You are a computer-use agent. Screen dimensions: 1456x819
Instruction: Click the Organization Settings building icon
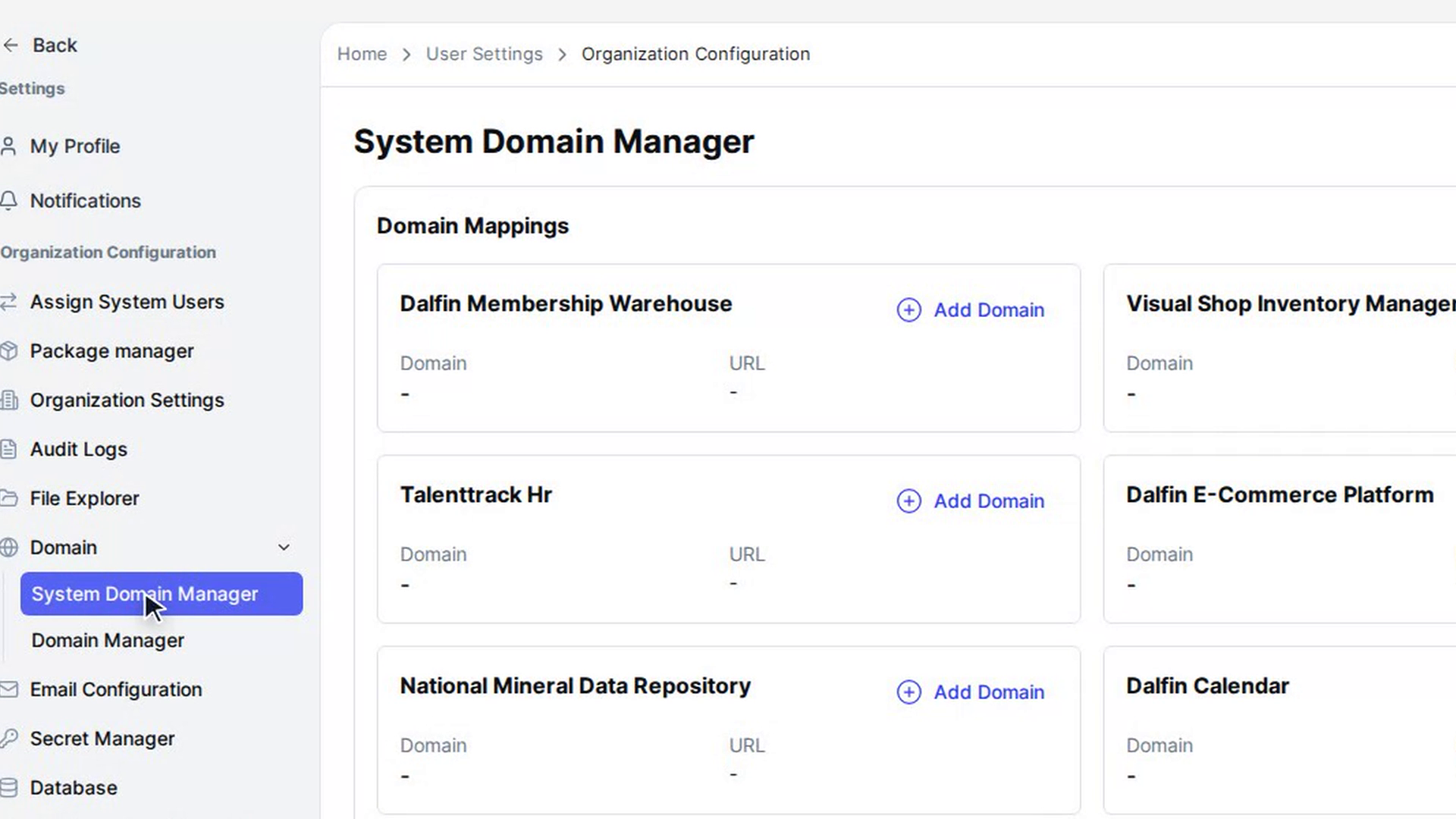point(8,400)
